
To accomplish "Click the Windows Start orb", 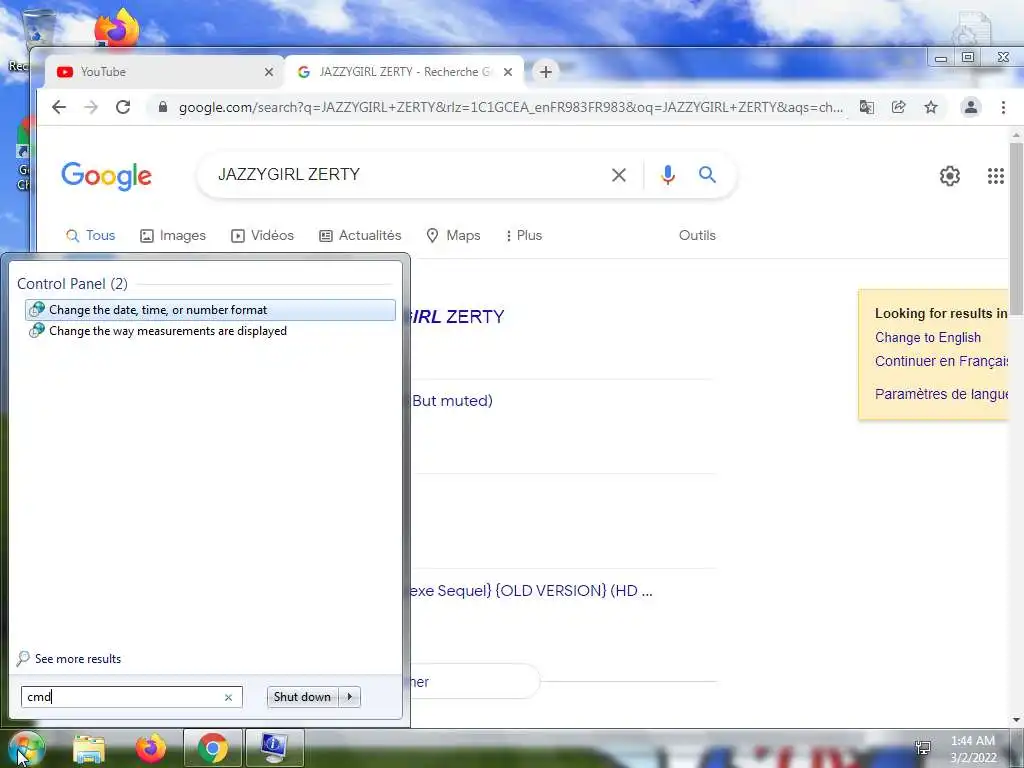I will pos(26,748).
